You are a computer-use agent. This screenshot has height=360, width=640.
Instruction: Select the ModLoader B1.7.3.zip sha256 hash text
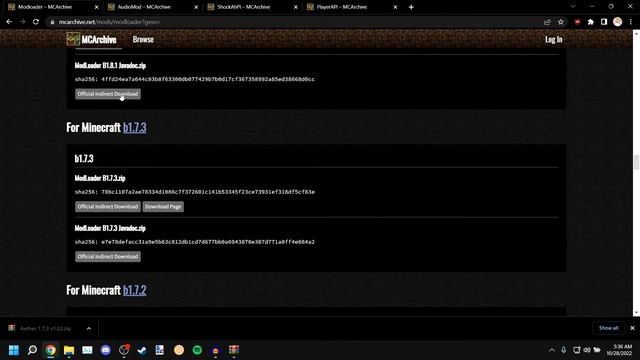coord(208,192)
